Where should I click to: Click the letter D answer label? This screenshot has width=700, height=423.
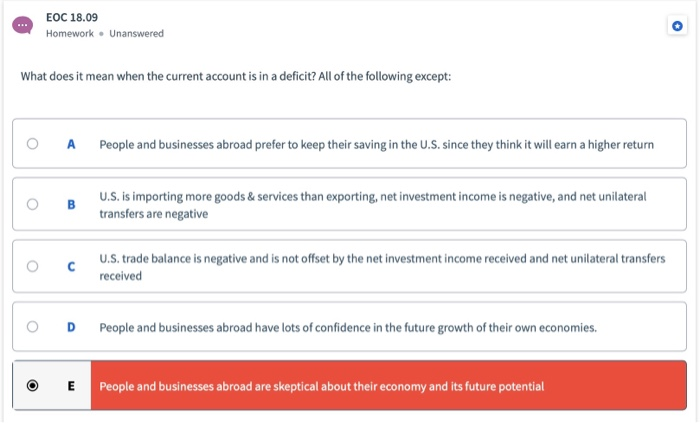click(71, 327)
